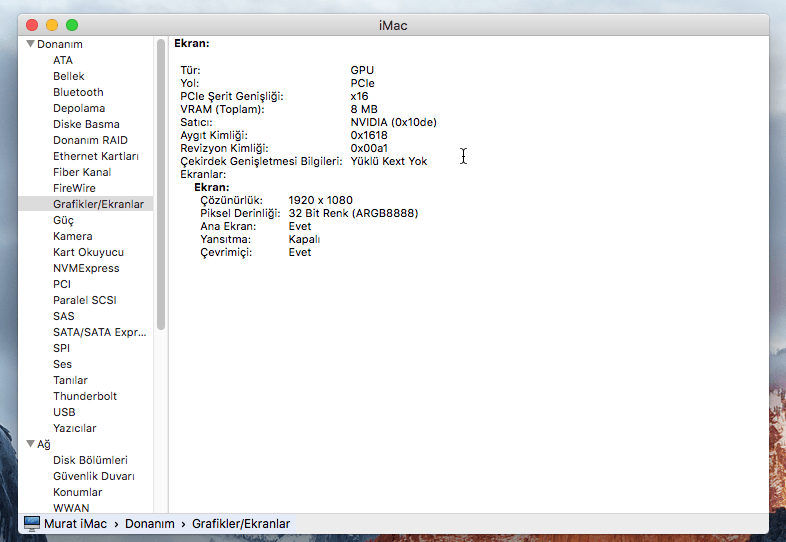
Task: Select Fiber Kanal in sidebar
Action: pos(82,172)
